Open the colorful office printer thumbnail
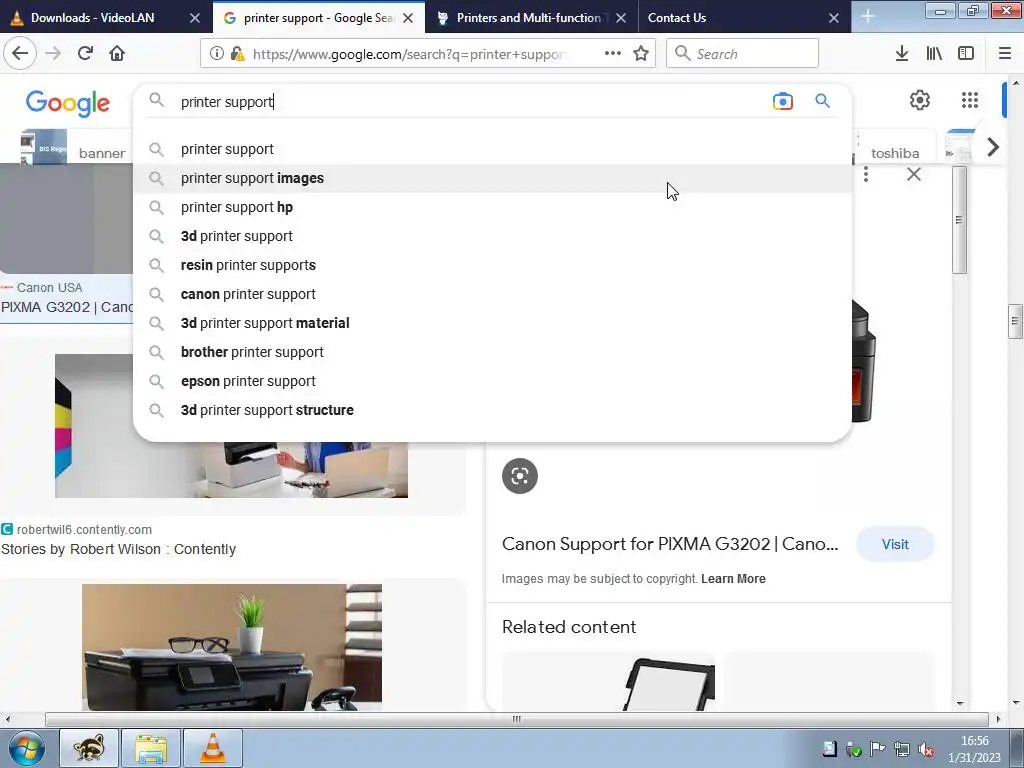This screenshot has width=1024, height=768. 231,426
